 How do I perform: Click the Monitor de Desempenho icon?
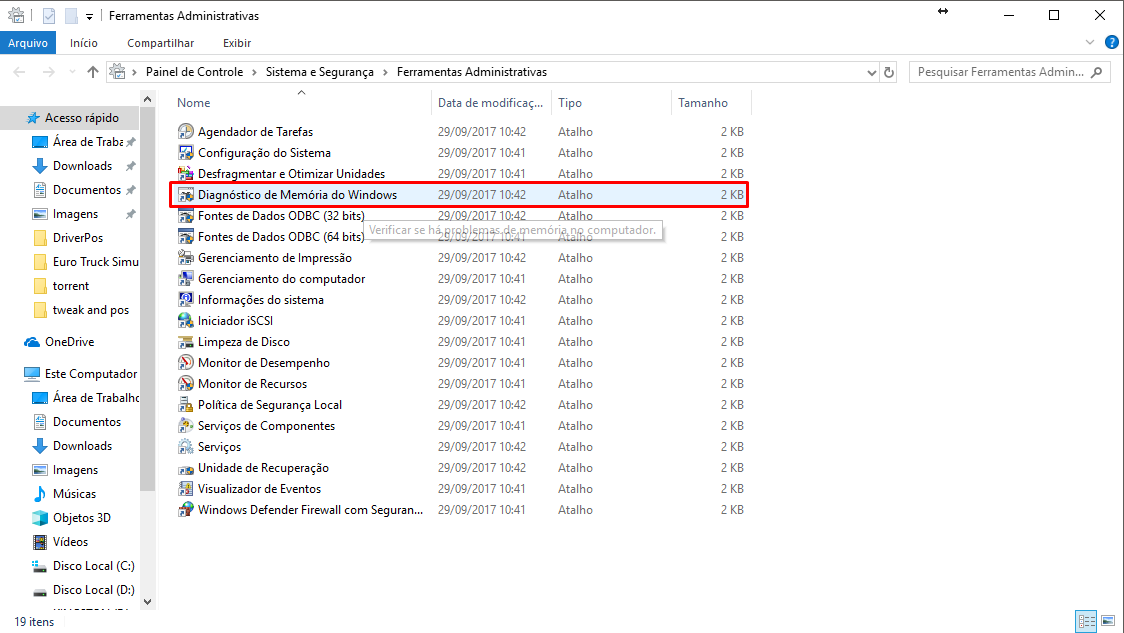pos(186,363)
